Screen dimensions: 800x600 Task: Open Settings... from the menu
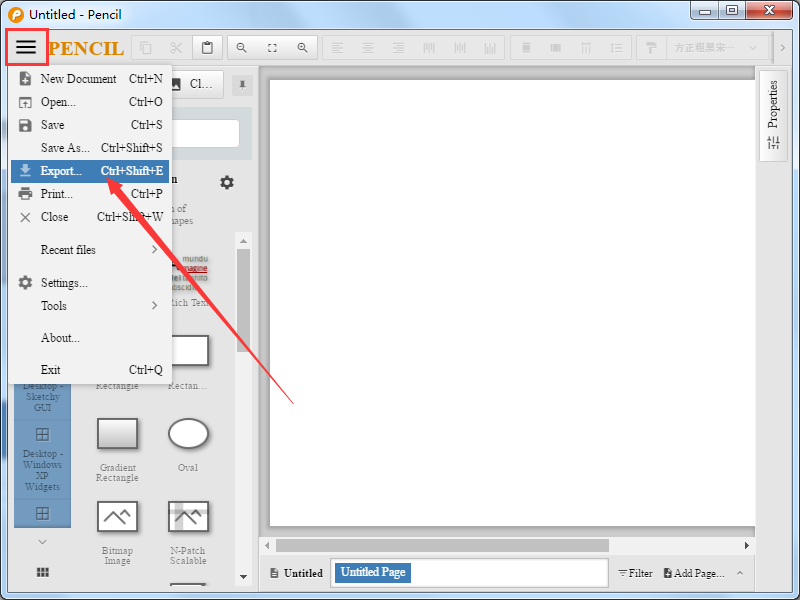click(x=90, y=283)
